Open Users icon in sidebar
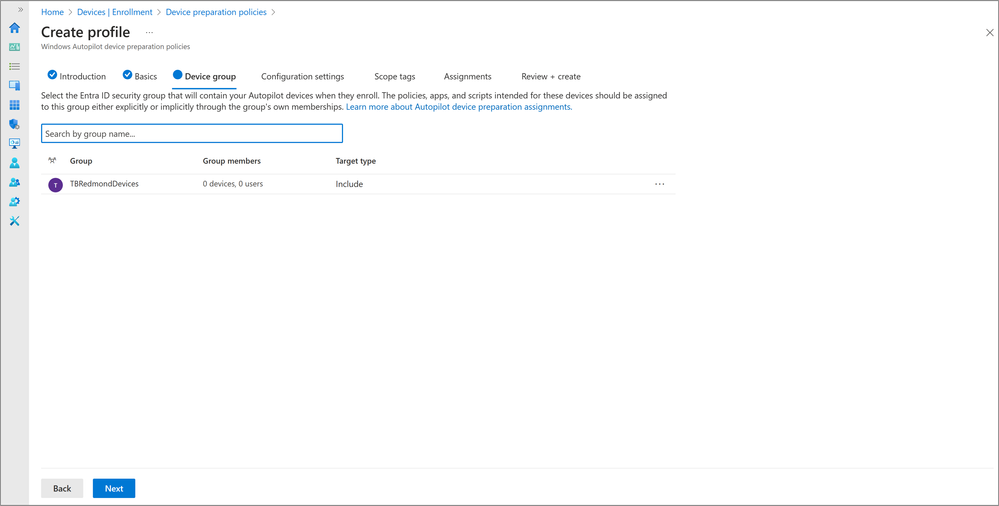This screenshot has width=999, height=506. coord(15,163)
